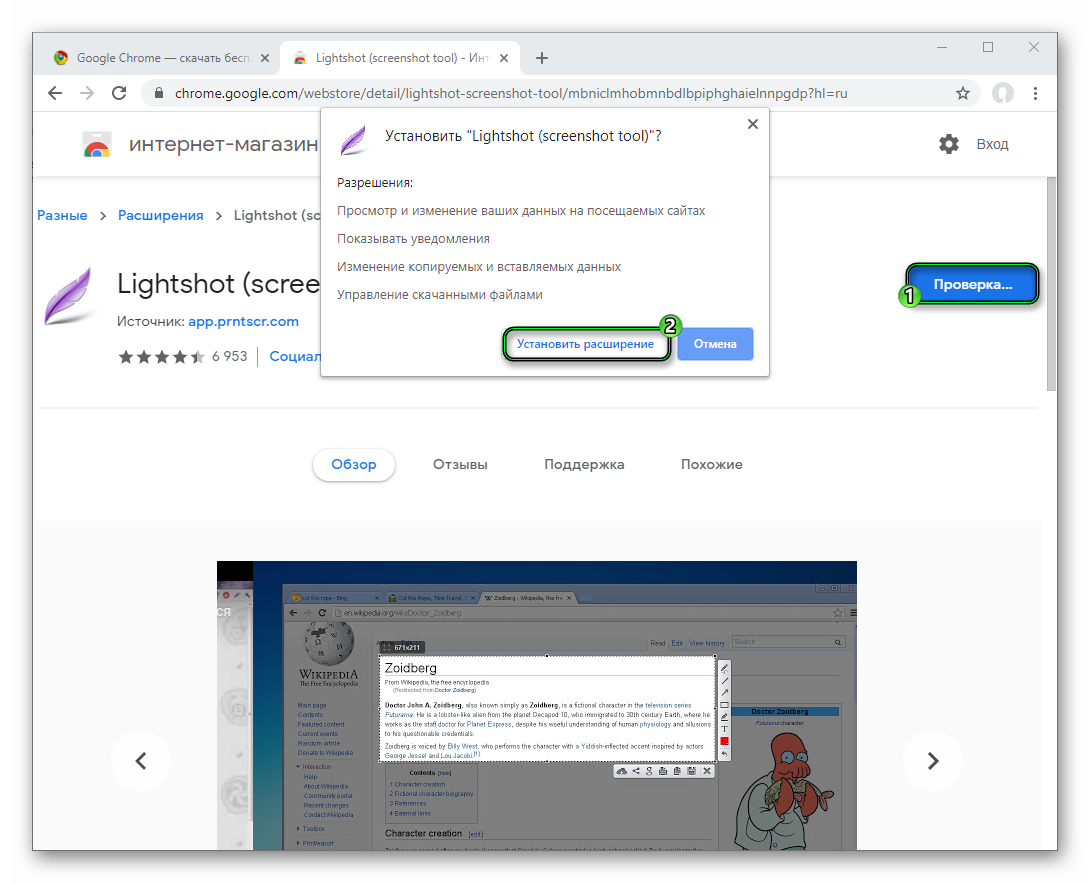Open ratings via the star rating
The width and height of the screenshot is (1090, 883).
[161, 357]
